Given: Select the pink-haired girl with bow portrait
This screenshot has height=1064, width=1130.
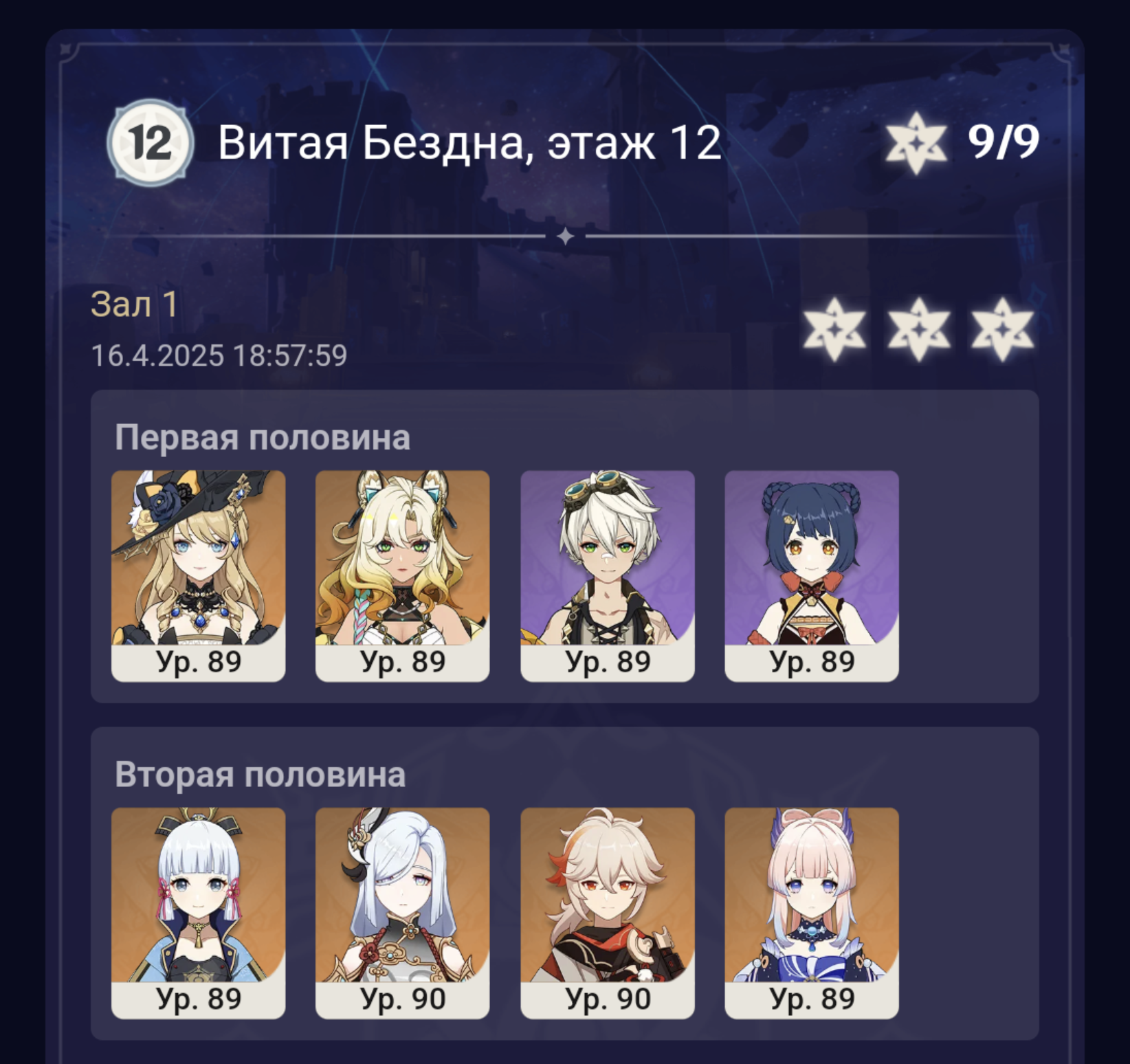Looking at the screenshot, I should (x=812, y=913).
